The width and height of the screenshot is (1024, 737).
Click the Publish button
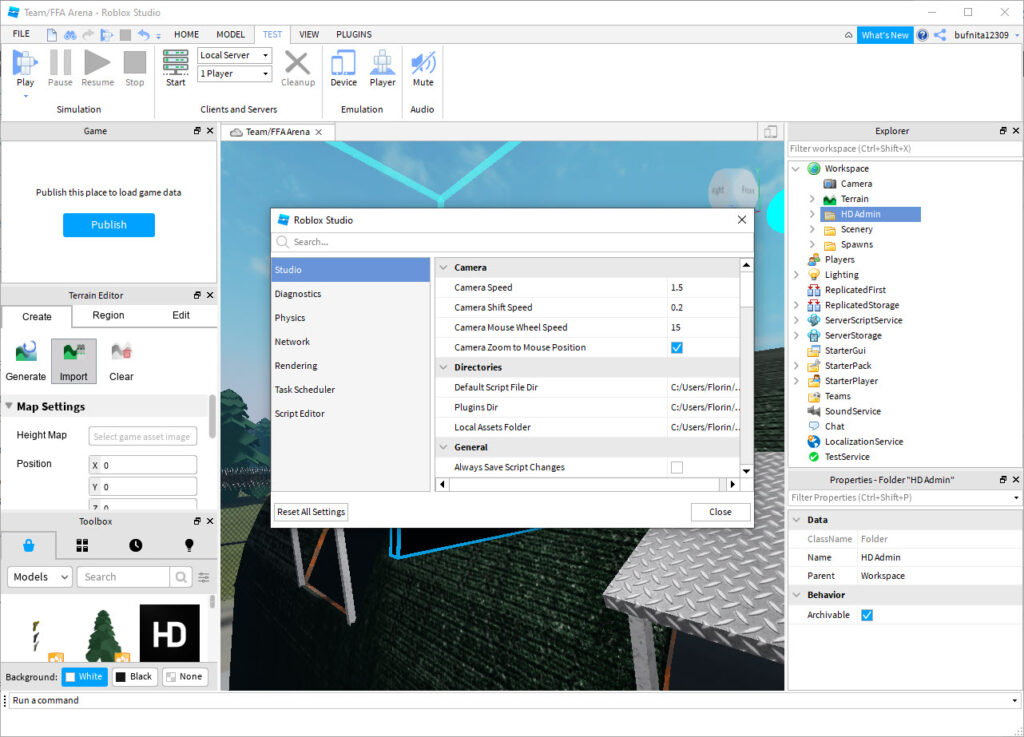tap(108, 225)
